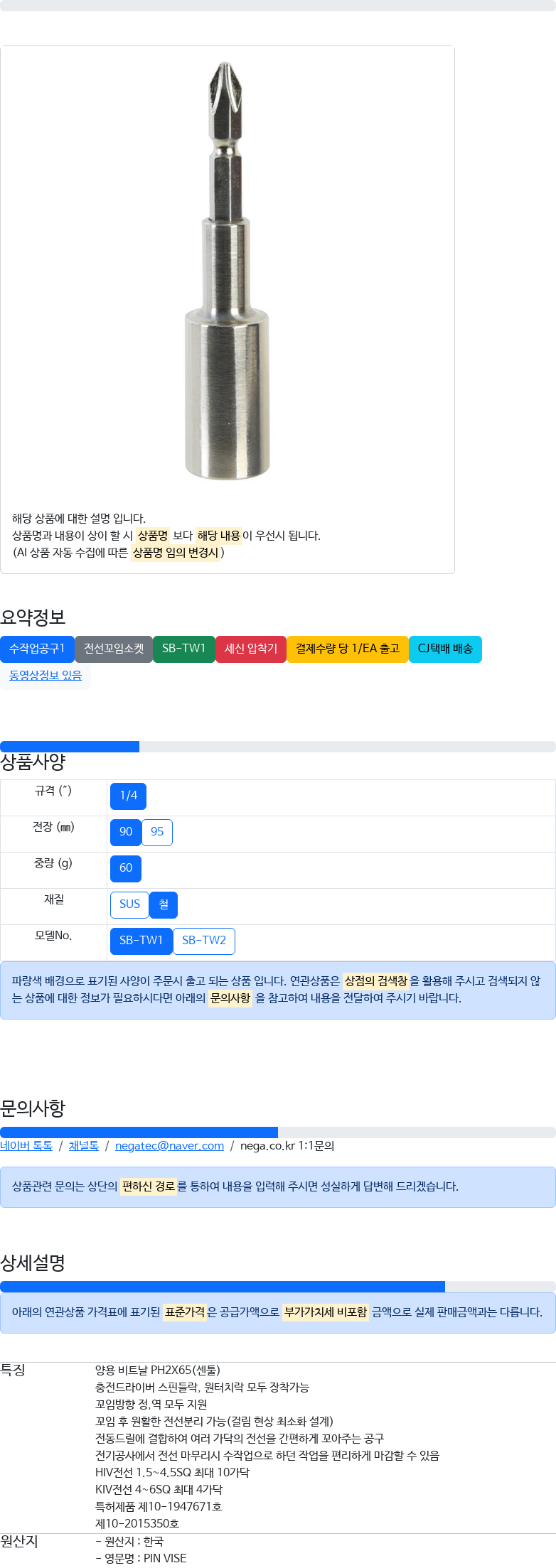556x1568 pixels.
Task: Select the 수작업공구1 category tag
Action: (37, 649)
